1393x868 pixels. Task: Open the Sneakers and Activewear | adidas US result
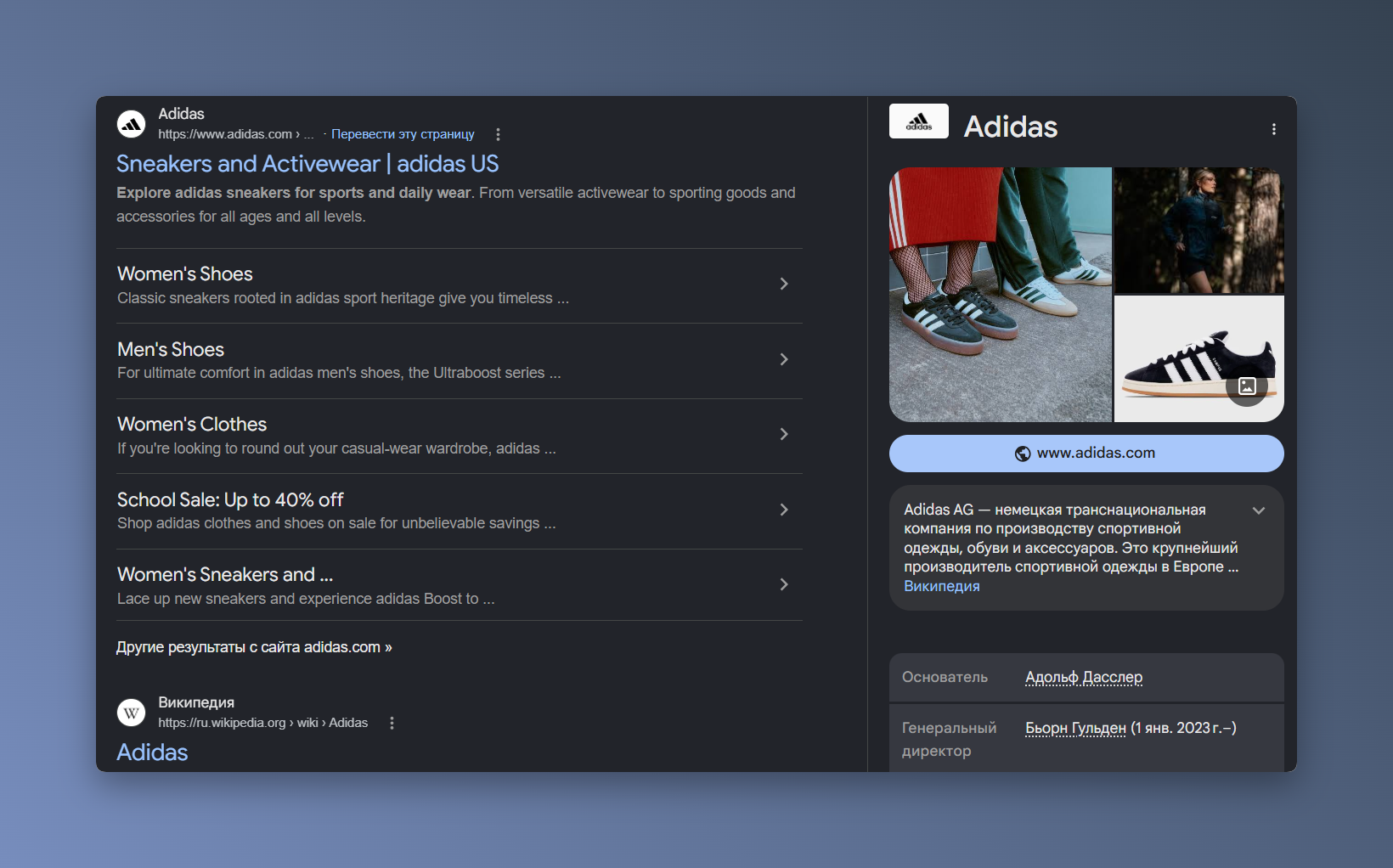pos(307,164)
